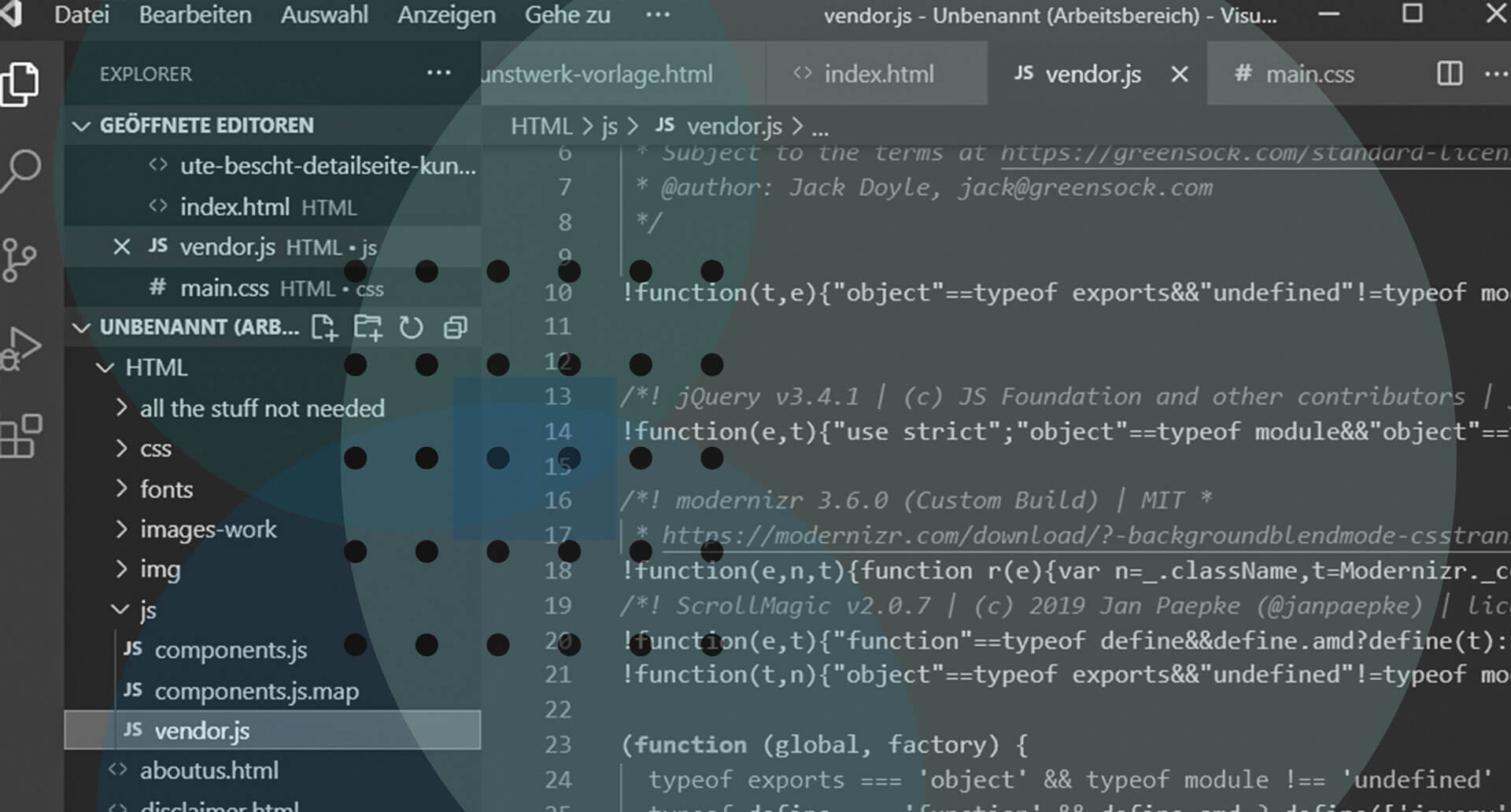Screen dimensions: 1511x812
Task: Click the modernizr 3.6.0 Custom Build comment
Action: tap(917, 500)
